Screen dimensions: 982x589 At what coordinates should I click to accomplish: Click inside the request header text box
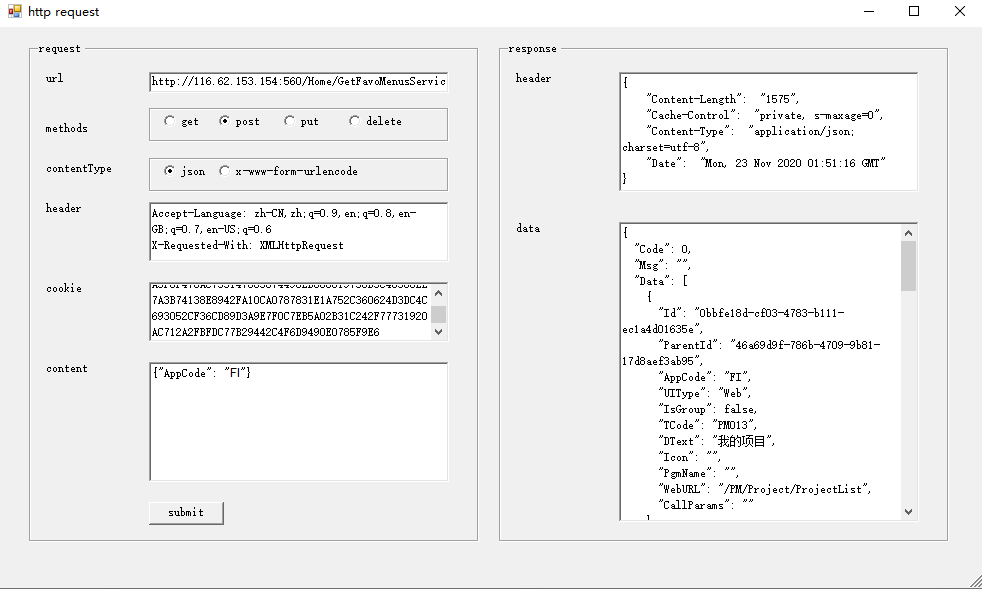click(298, 230)
